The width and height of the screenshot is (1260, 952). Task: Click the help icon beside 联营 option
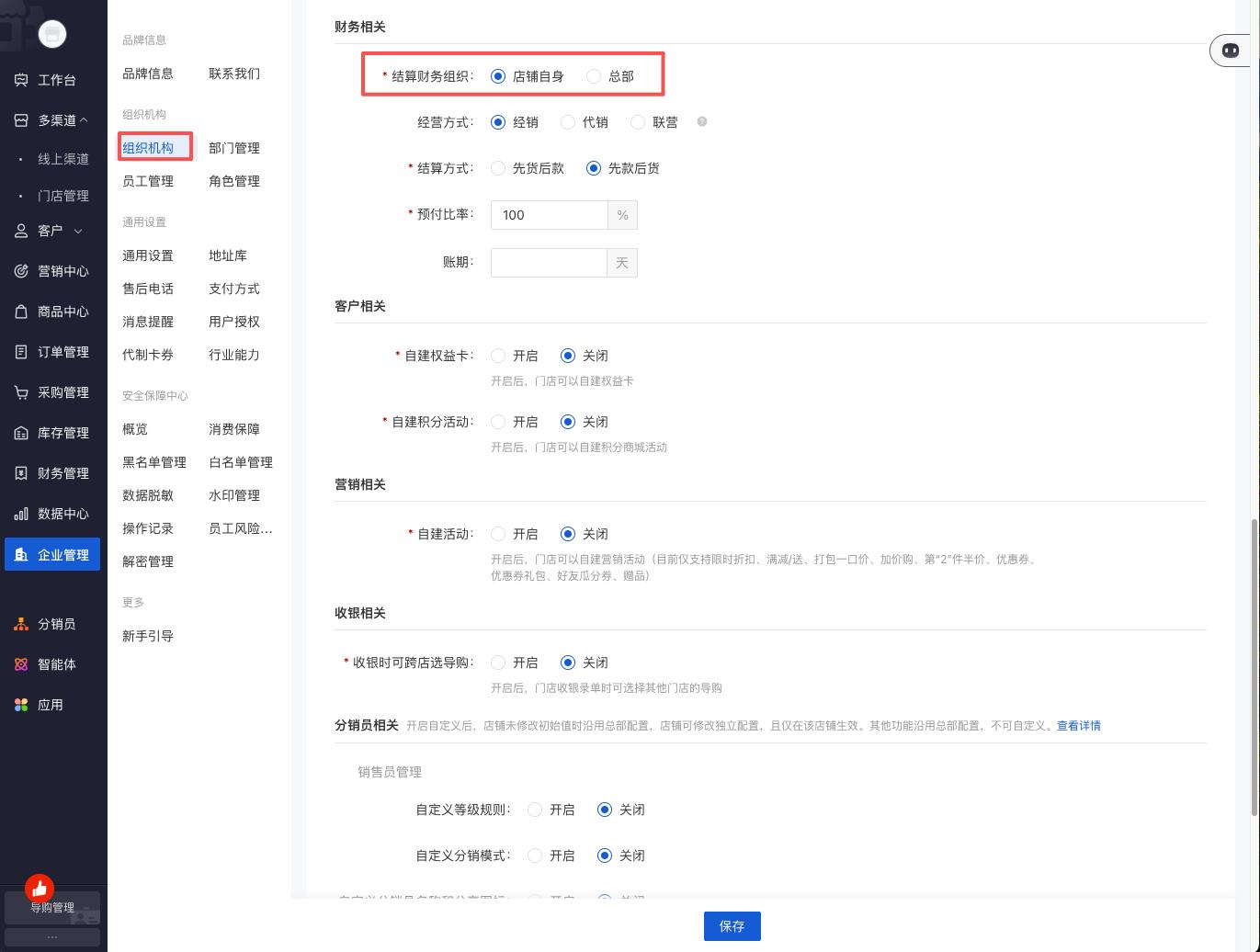(702, 121)
